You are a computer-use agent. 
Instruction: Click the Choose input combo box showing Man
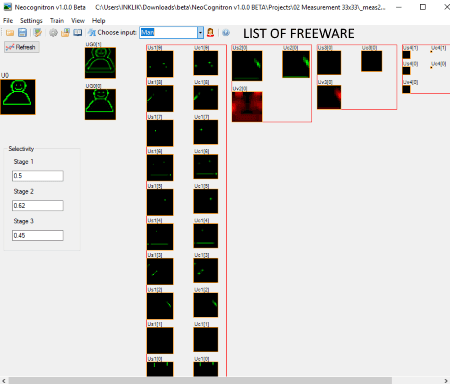pos(171,32)
